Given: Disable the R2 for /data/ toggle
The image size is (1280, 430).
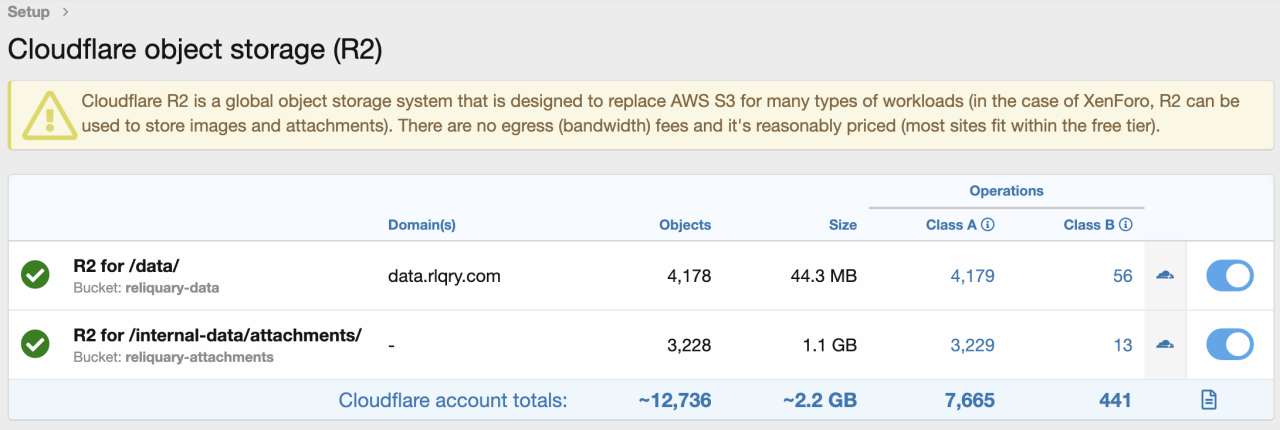Looking at the screenshot, I should click(1229, 275).
